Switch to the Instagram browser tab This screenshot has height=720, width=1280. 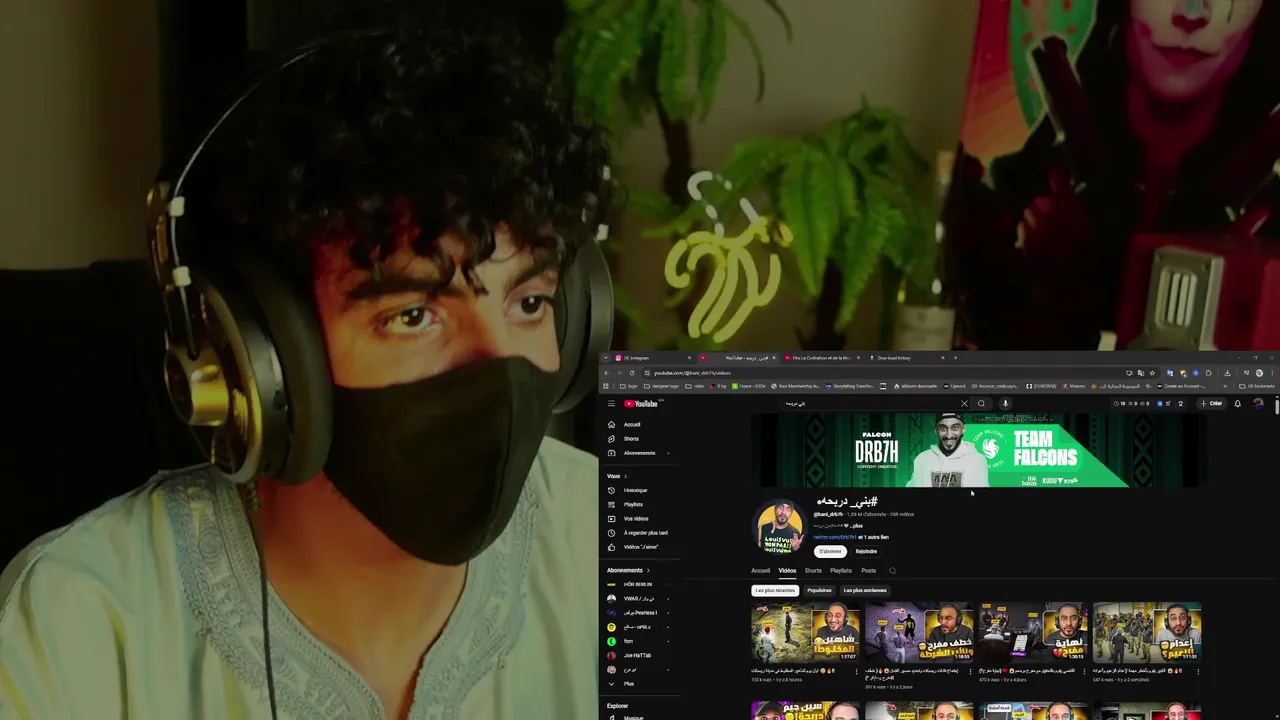tap(652, 358)
